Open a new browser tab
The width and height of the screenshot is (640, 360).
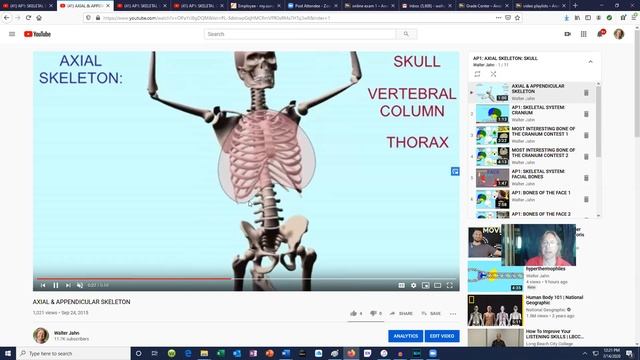point(575,6)
